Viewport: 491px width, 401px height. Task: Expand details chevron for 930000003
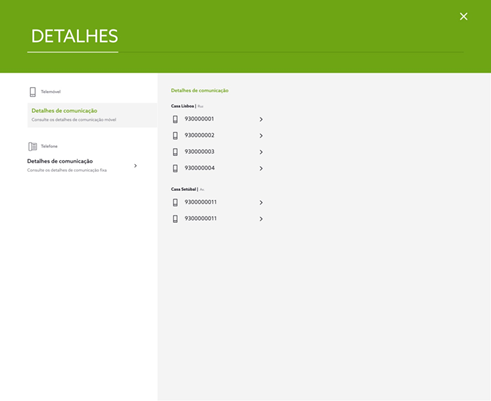coord(261,152)
